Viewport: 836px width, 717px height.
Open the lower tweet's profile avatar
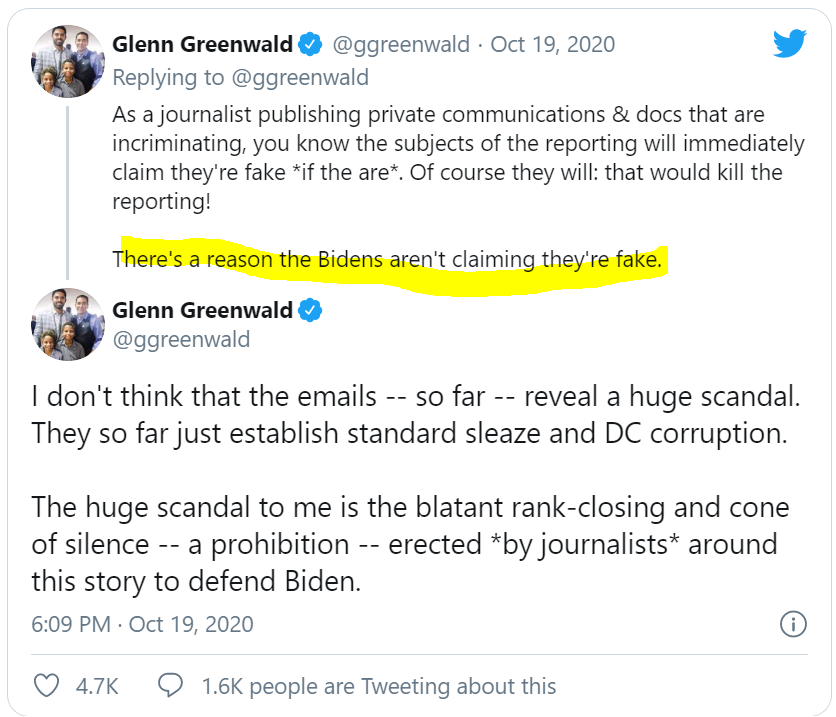pyautogui.click(x=68, y=325)
